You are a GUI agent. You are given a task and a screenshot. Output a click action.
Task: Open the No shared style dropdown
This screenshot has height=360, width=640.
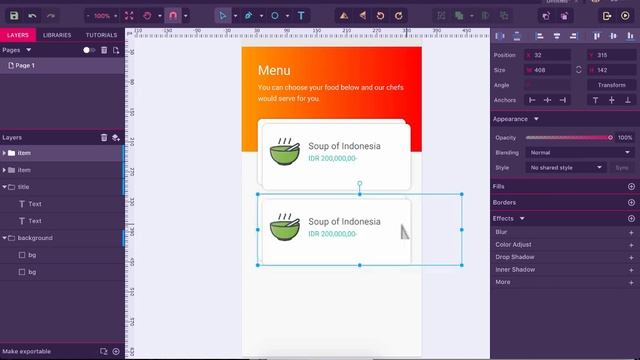click(565, 168)
